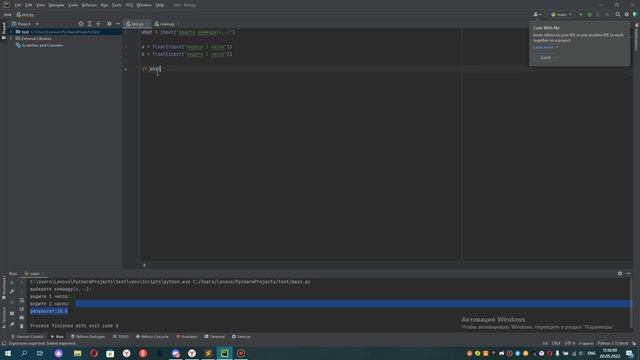Open the Run menu
The width and height of the screenshot is (640, 360).
(104, 5)
